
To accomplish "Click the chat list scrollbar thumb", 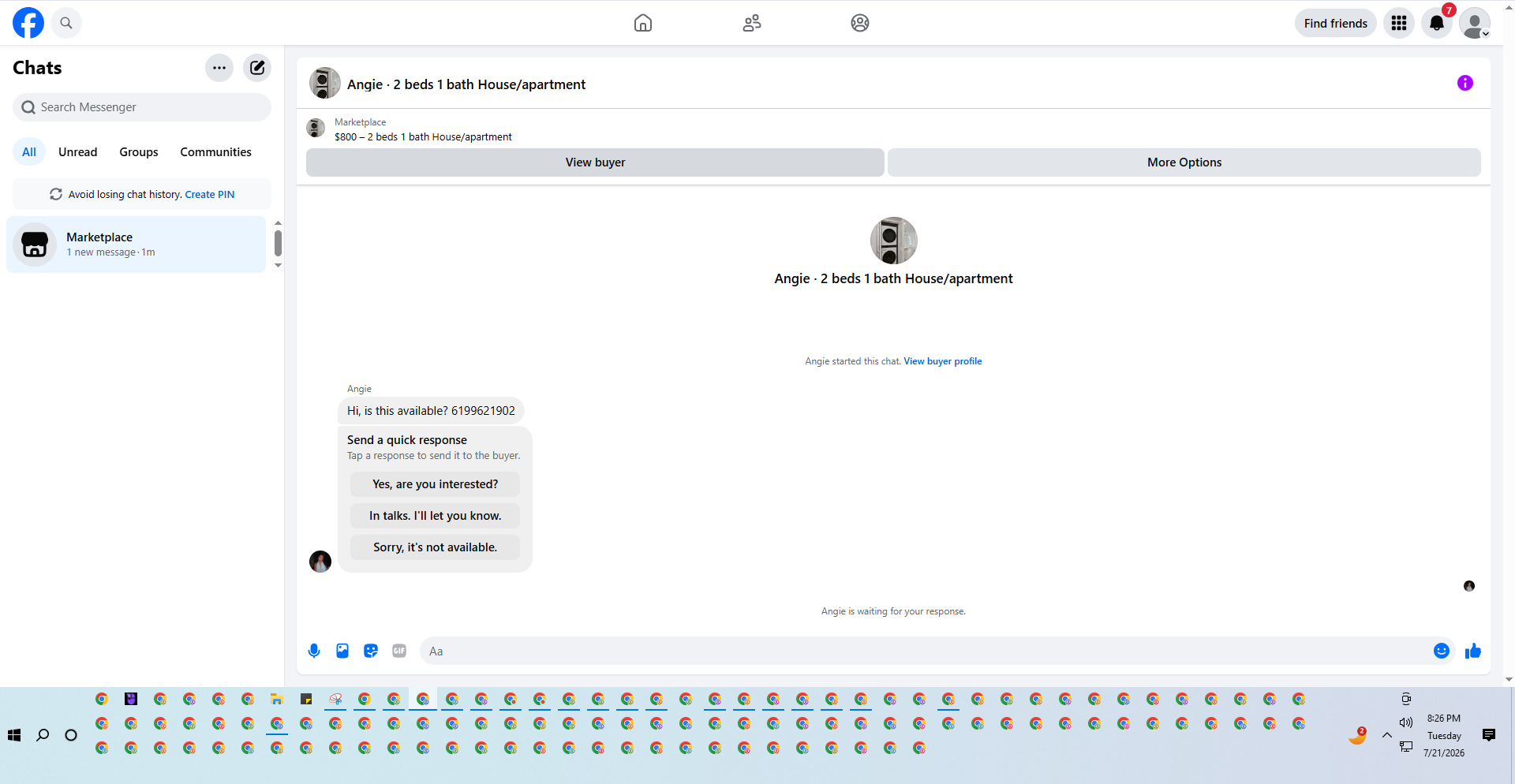I will tap(278, 243).
